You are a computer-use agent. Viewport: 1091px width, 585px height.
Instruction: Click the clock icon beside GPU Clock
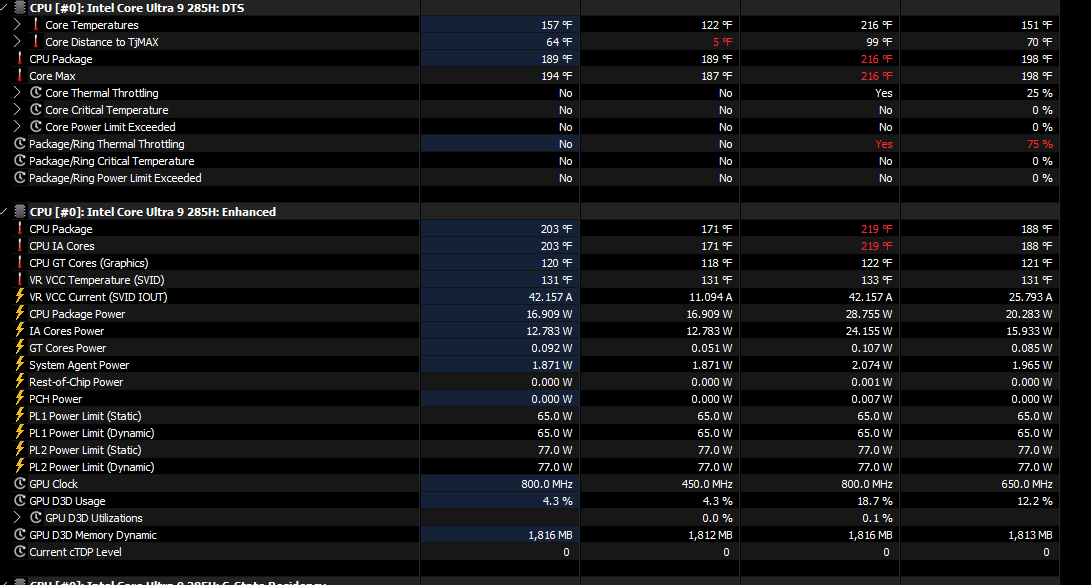(x=20, y=484)
